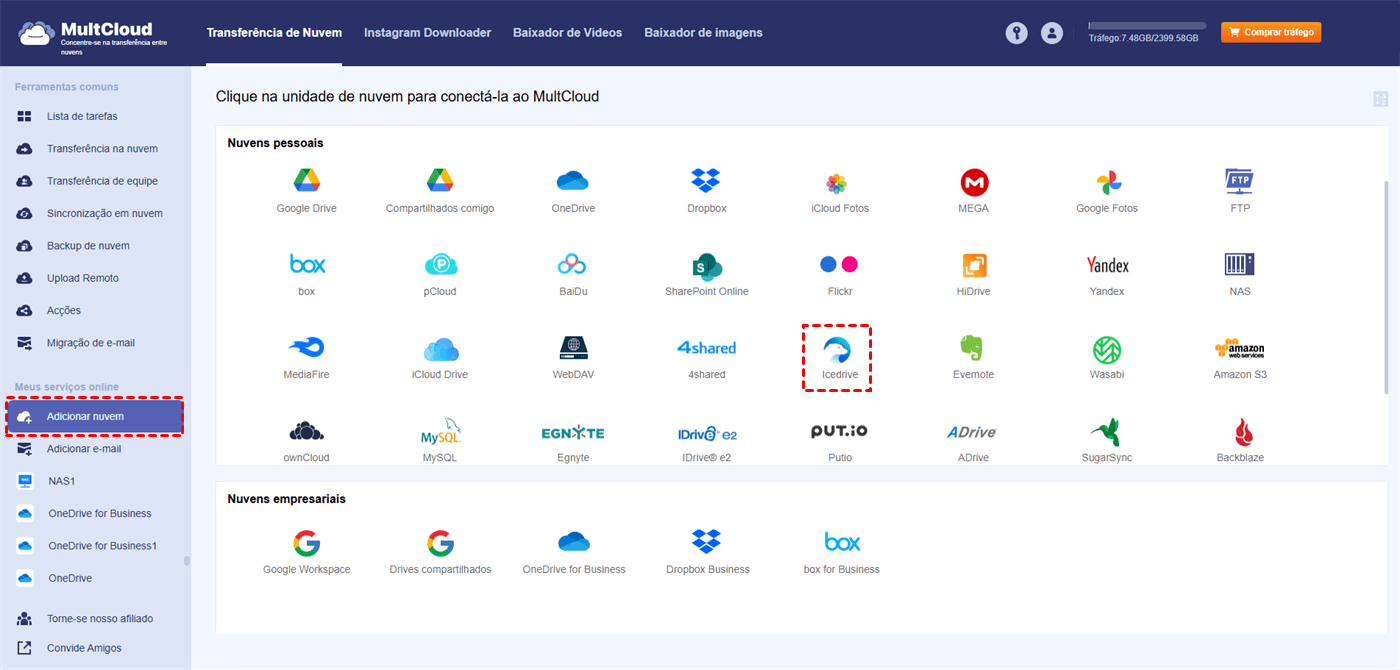Open the Transferência de Nuvem tab

274,33
